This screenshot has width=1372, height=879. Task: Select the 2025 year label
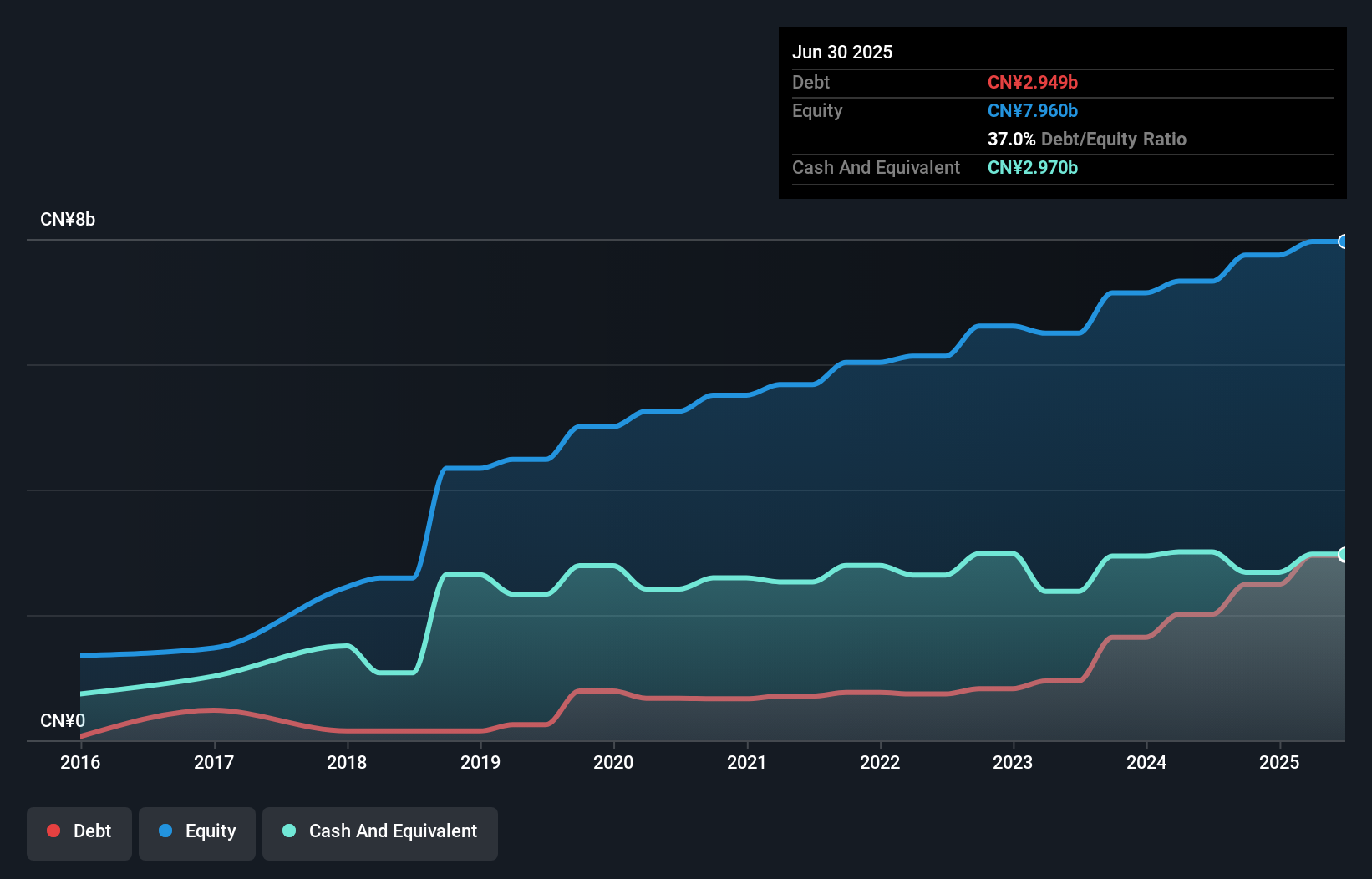click(1279, 762)
